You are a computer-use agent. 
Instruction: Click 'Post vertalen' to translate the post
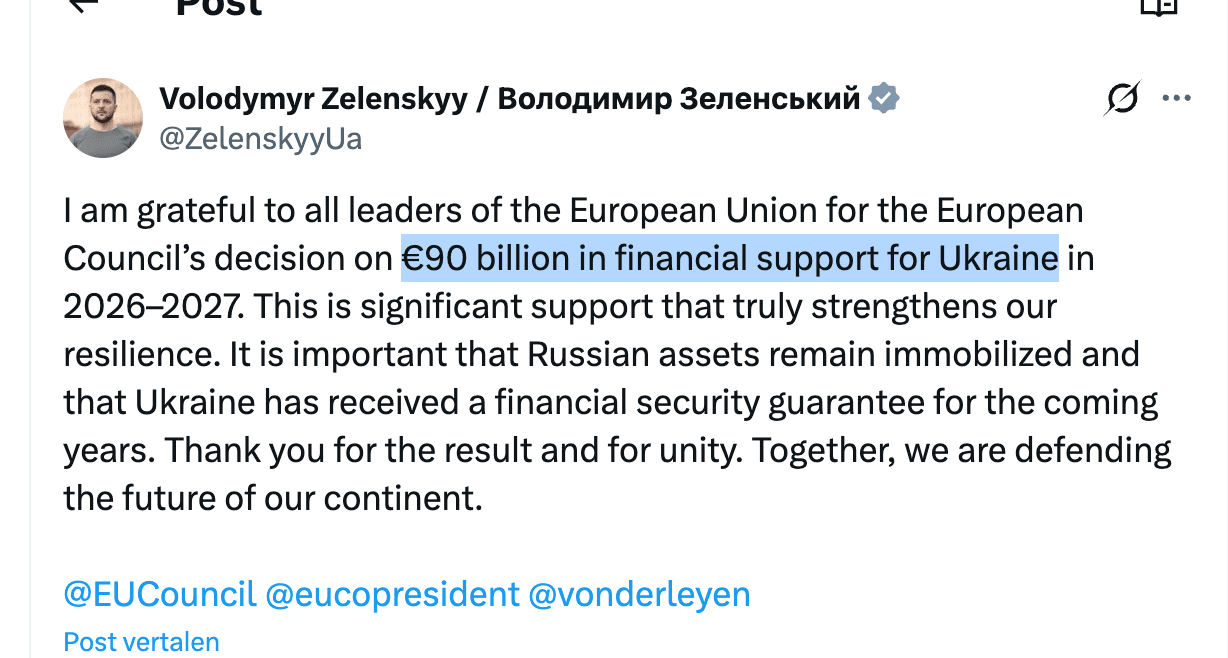point(141,641)
